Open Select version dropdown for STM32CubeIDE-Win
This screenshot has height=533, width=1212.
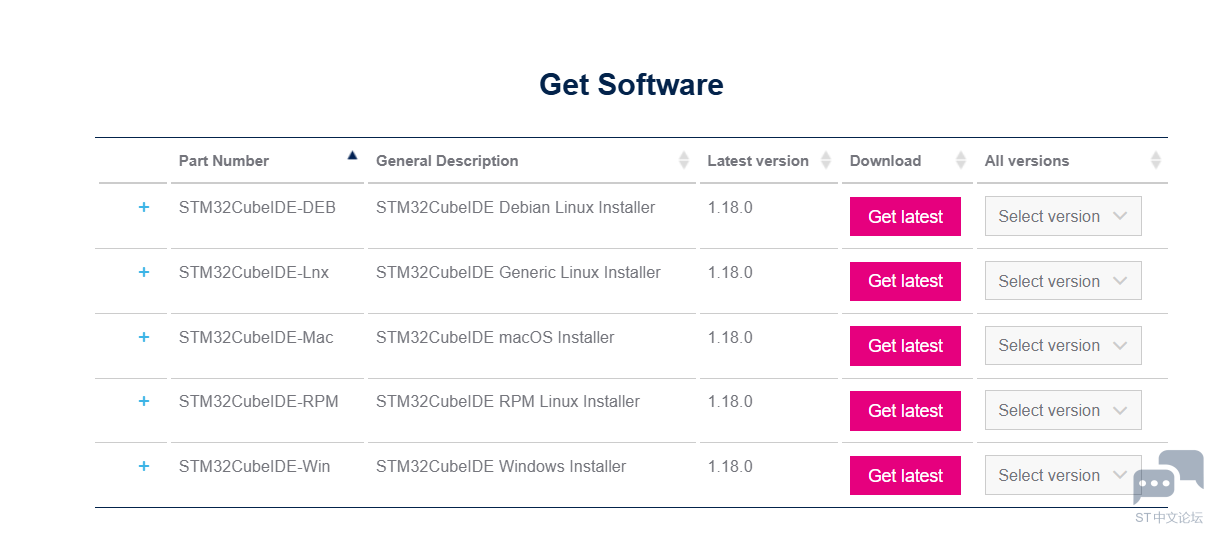pos(1063,475)
